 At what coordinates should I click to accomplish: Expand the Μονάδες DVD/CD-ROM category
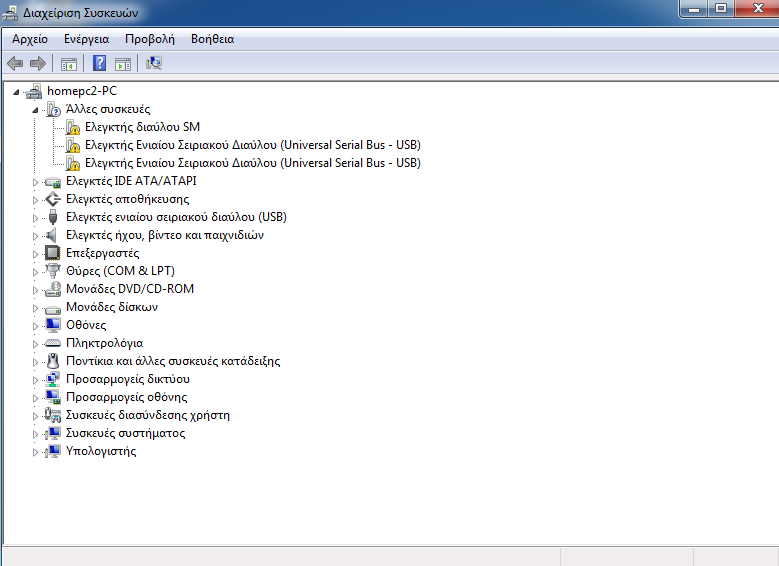(35, 290)
